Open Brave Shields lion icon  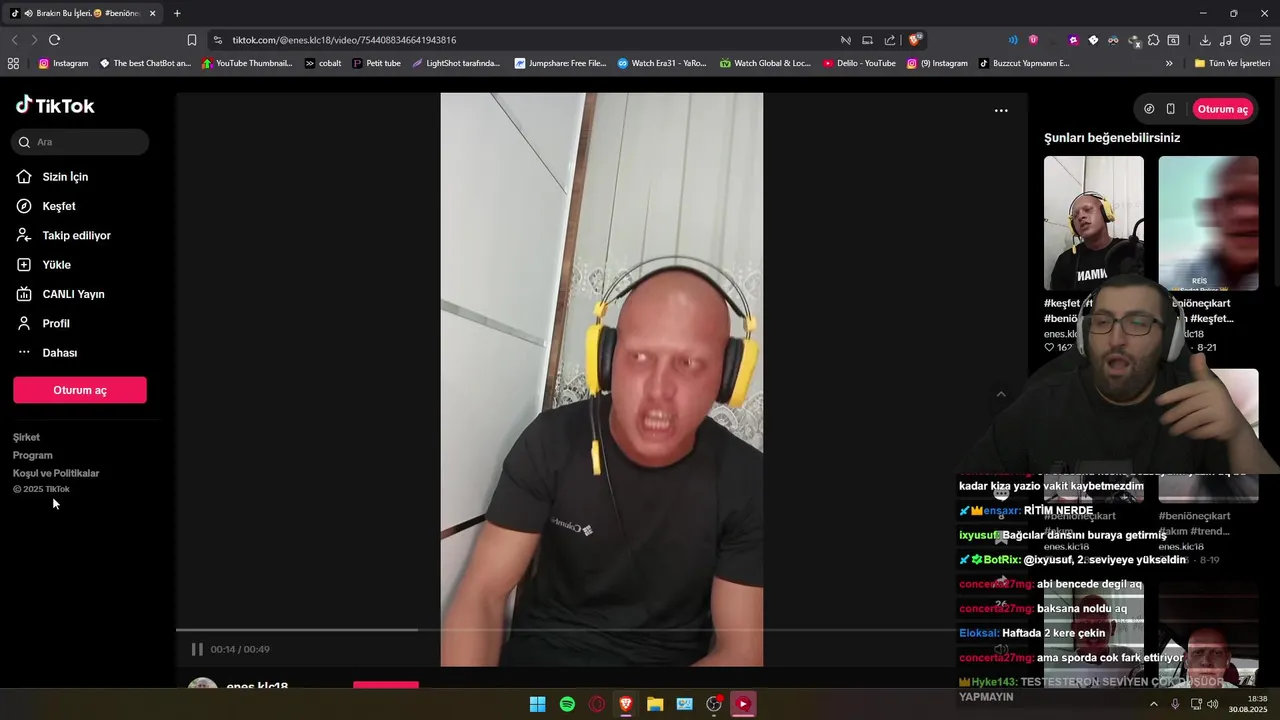pyautogui.click(x=914, y=40)
